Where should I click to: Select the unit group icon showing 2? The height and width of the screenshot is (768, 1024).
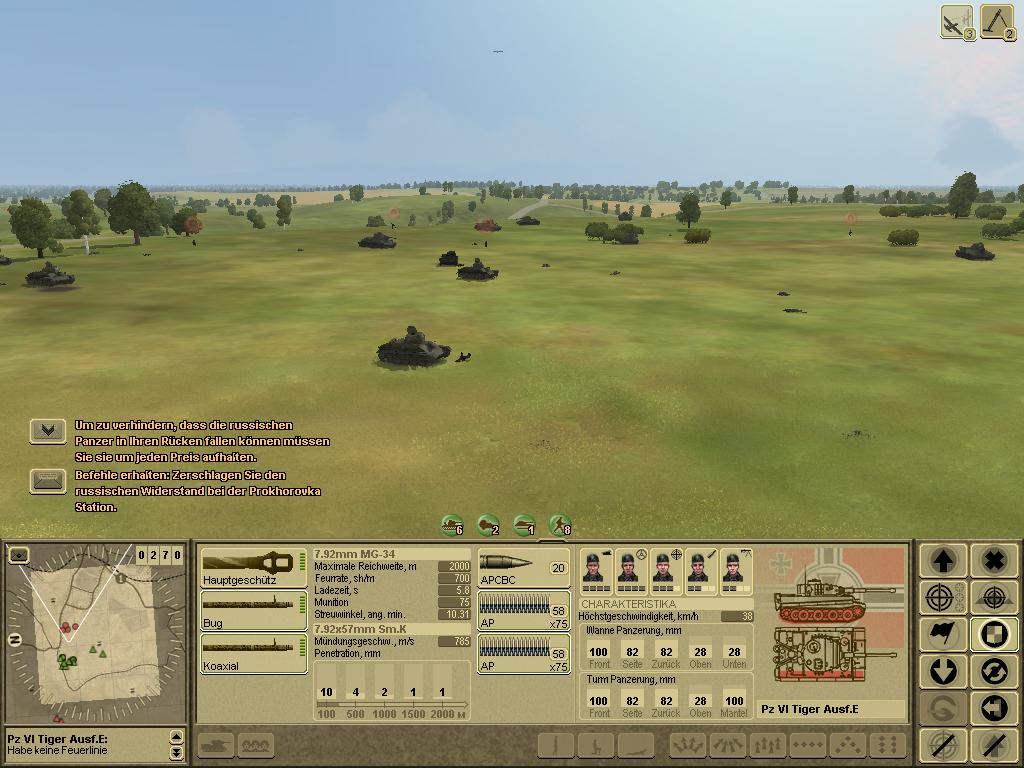[x=488, y=525]
